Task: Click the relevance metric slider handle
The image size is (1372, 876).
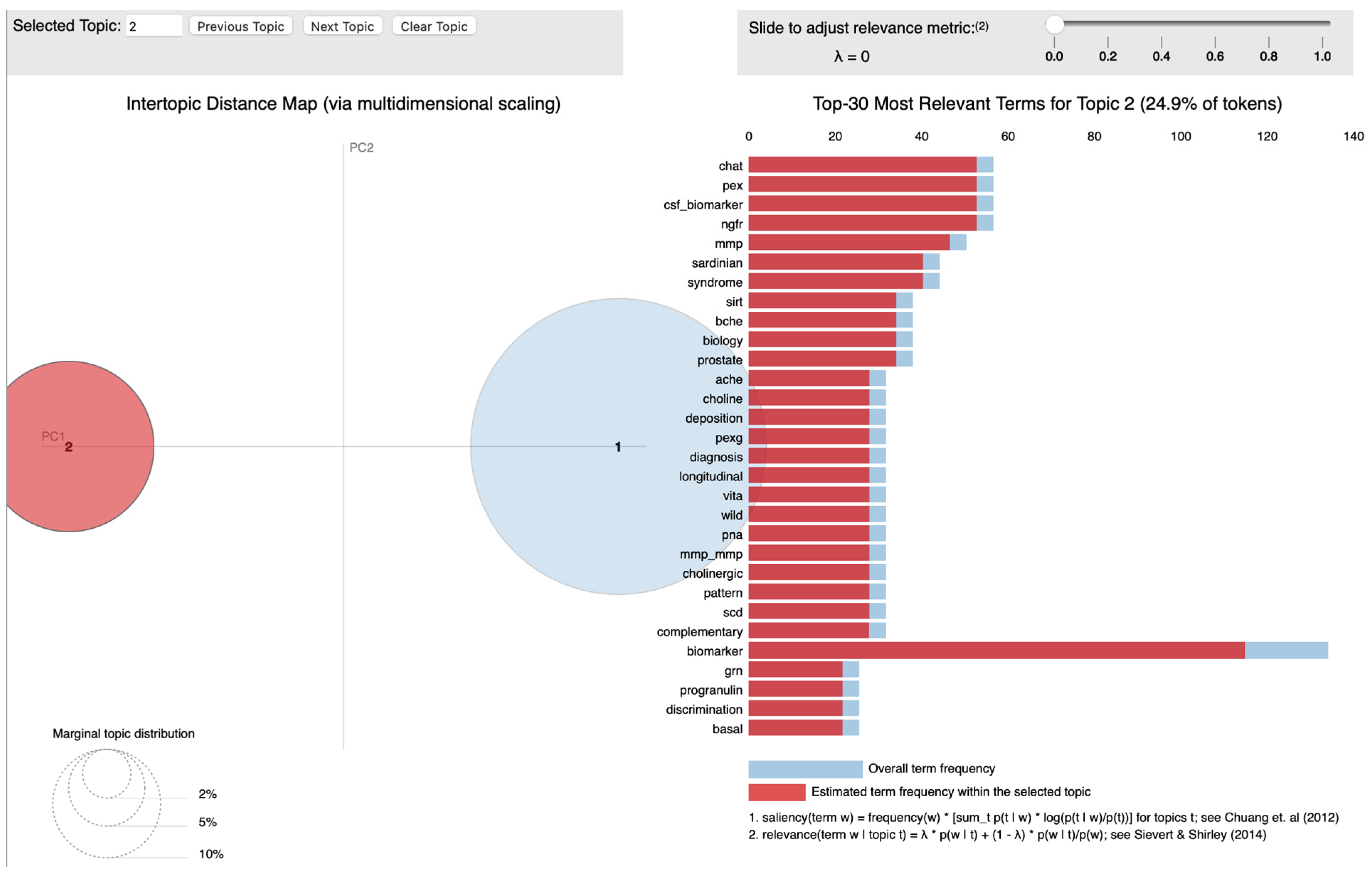Action: pyautogui.click(x=1055, y=25)
